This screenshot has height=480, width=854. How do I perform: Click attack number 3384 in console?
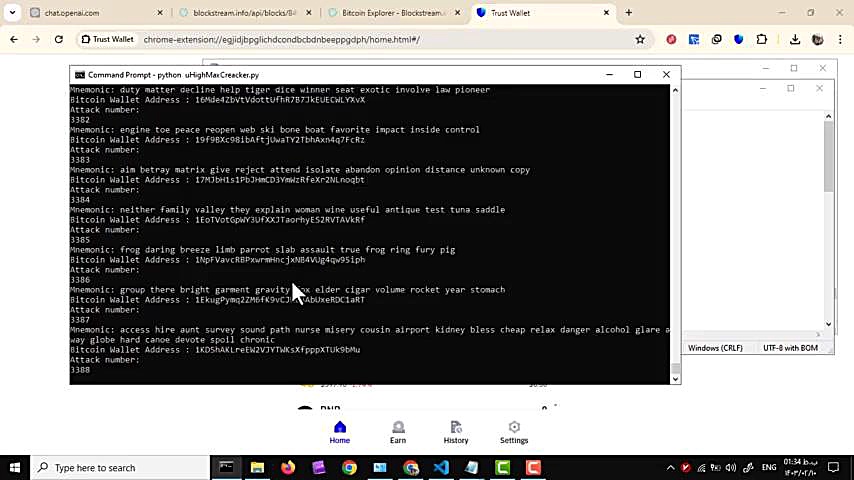(x=80, y=200)
